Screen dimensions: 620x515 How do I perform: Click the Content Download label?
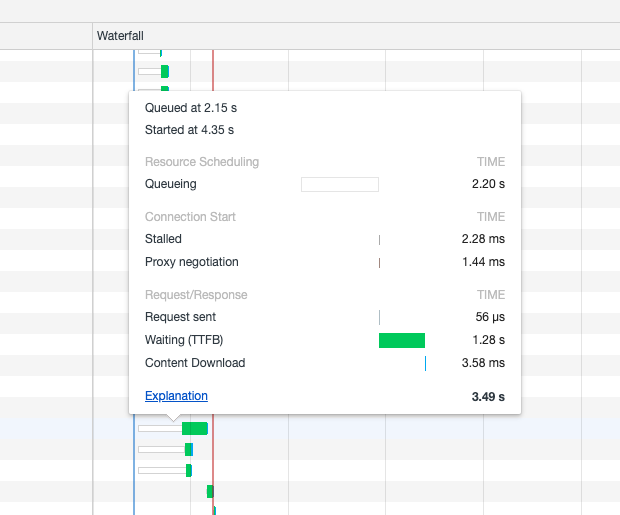[195, 363]
